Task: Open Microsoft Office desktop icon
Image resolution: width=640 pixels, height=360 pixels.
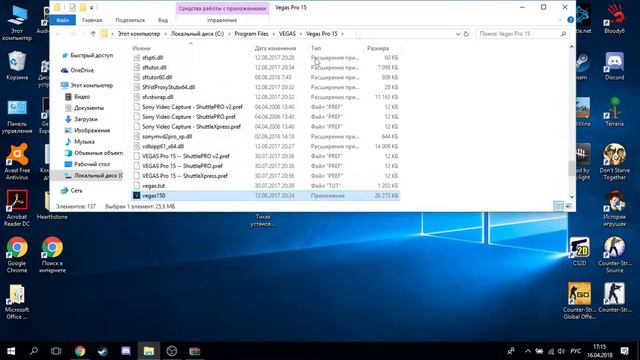Action: pyautogui.click(x=17, y=302)
